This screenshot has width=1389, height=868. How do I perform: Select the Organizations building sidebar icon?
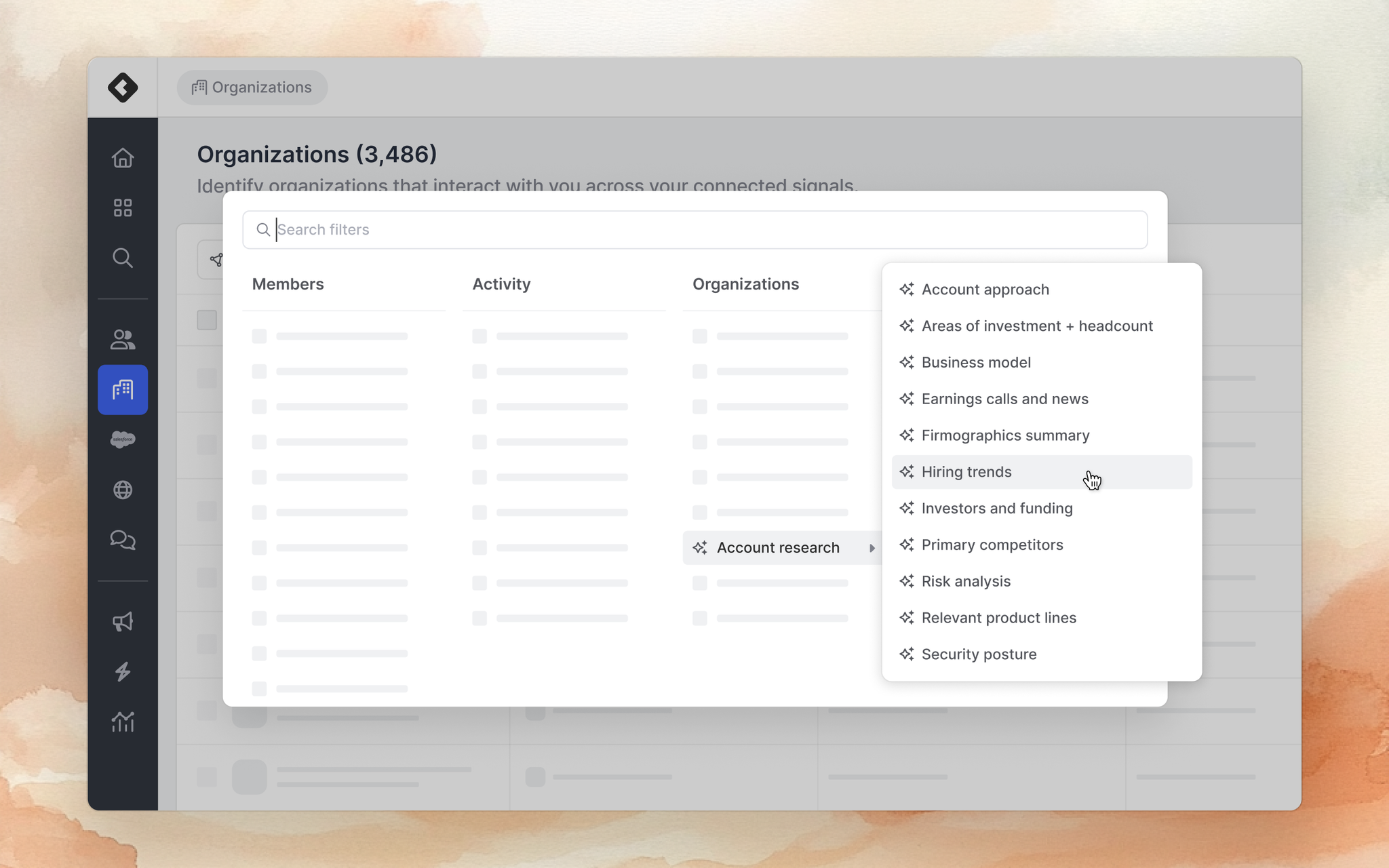coord(123,390)
